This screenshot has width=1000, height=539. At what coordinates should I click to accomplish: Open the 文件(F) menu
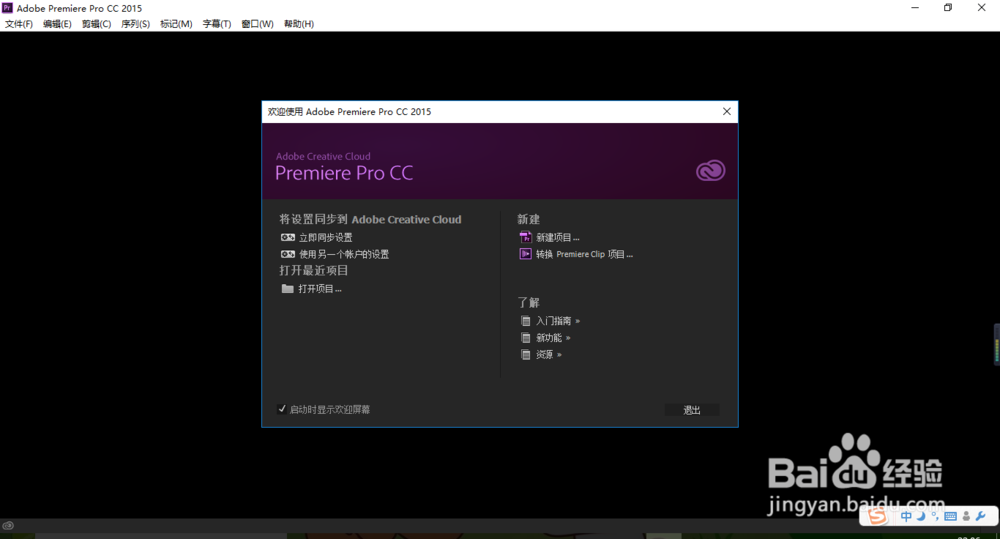tap(19, 24)
